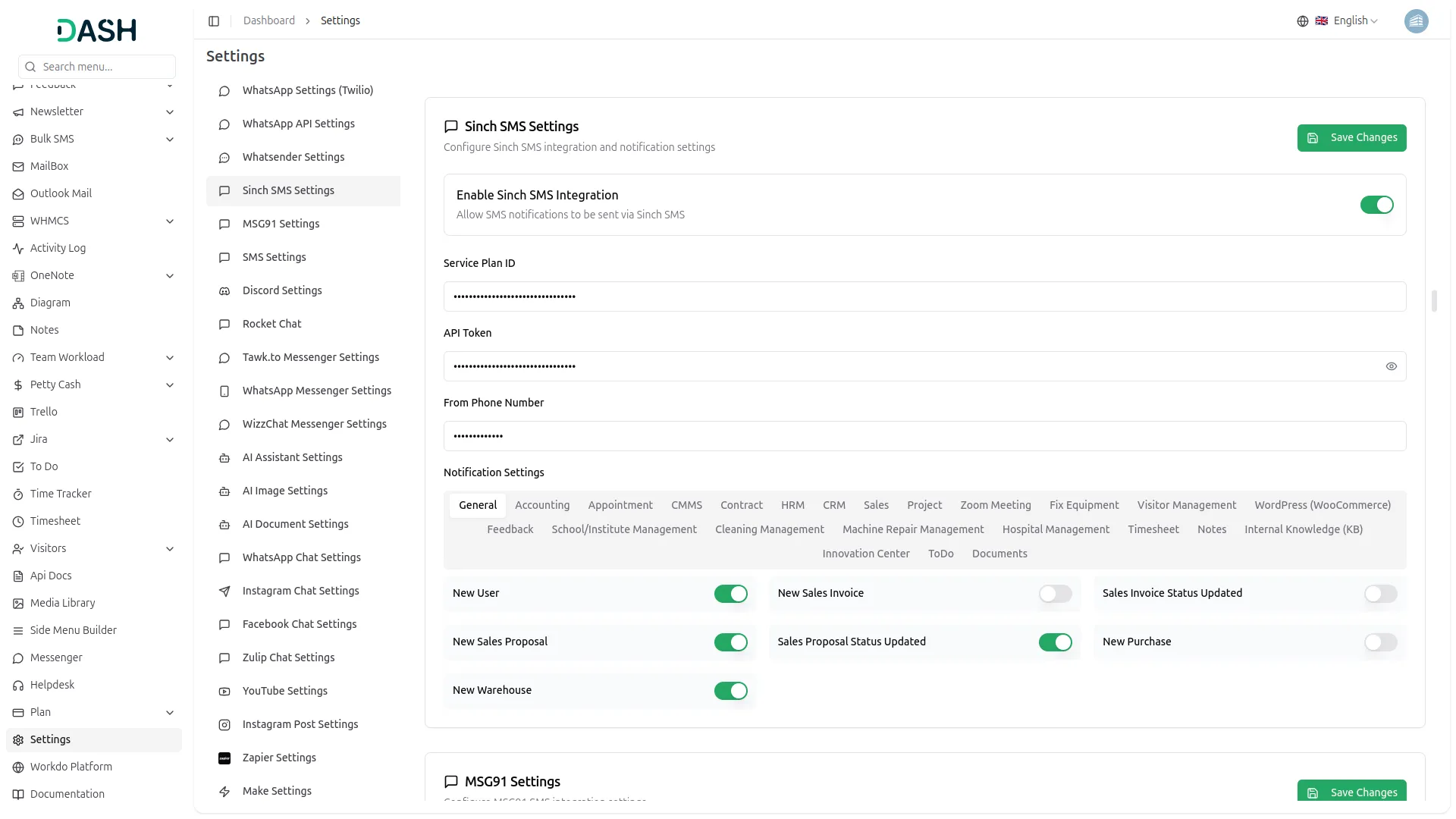Open Rocket Chat settings section
The height and width of the screenshot is (819, 1456).
click(303, 325)
